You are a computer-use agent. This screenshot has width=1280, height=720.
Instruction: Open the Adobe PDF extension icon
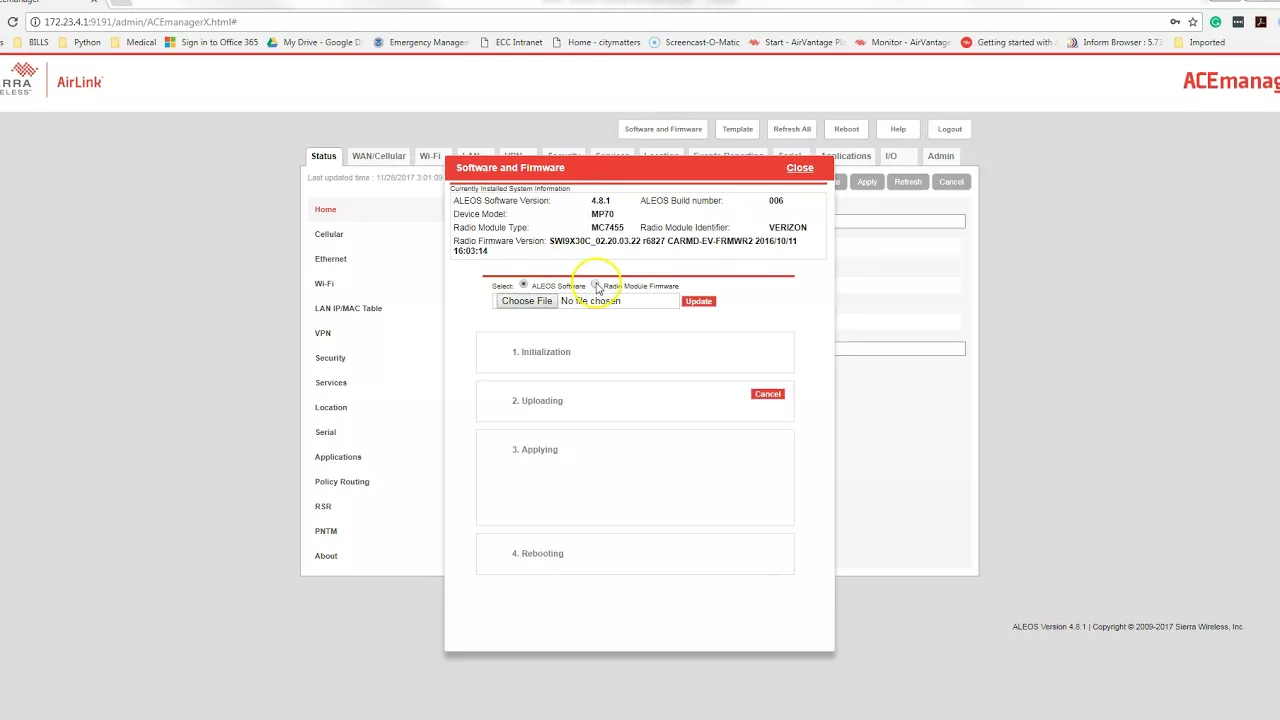click(x=1260, y=22)
